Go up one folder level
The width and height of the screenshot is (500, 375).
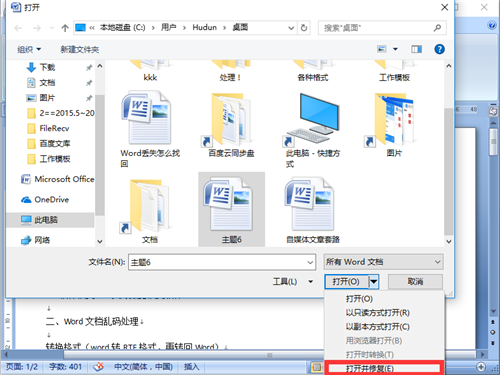[x=65, y=28]
